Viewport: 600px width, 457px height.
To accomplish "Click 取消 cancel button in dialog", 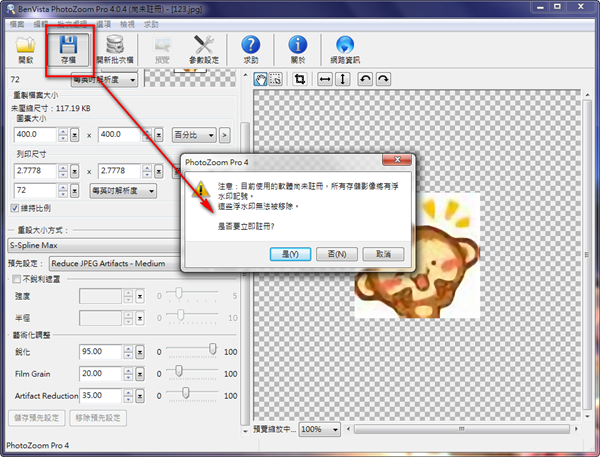I will [383, 254].
